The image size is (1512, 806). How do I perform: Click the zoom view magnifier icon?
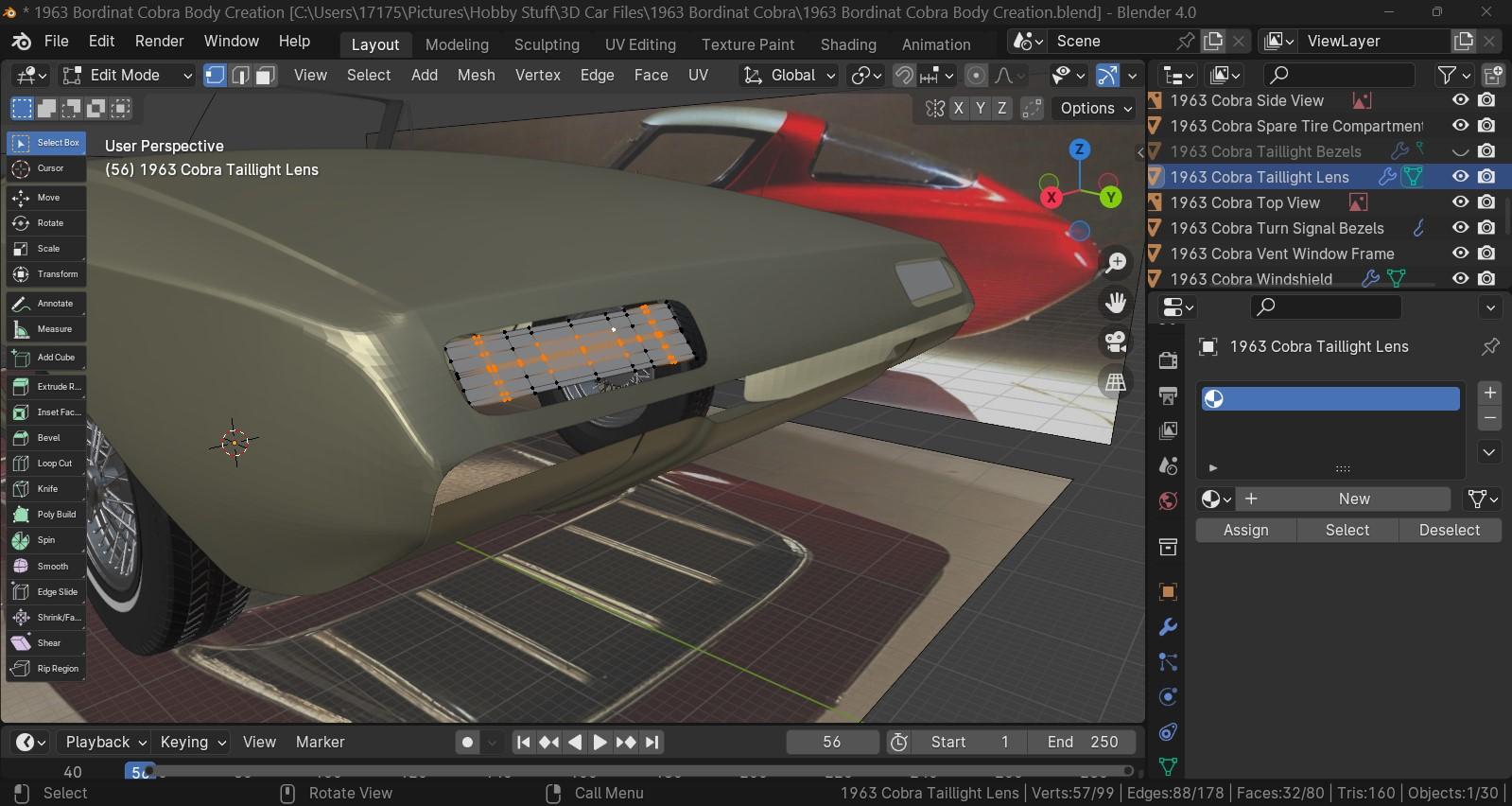click(x=1116, y=262)
